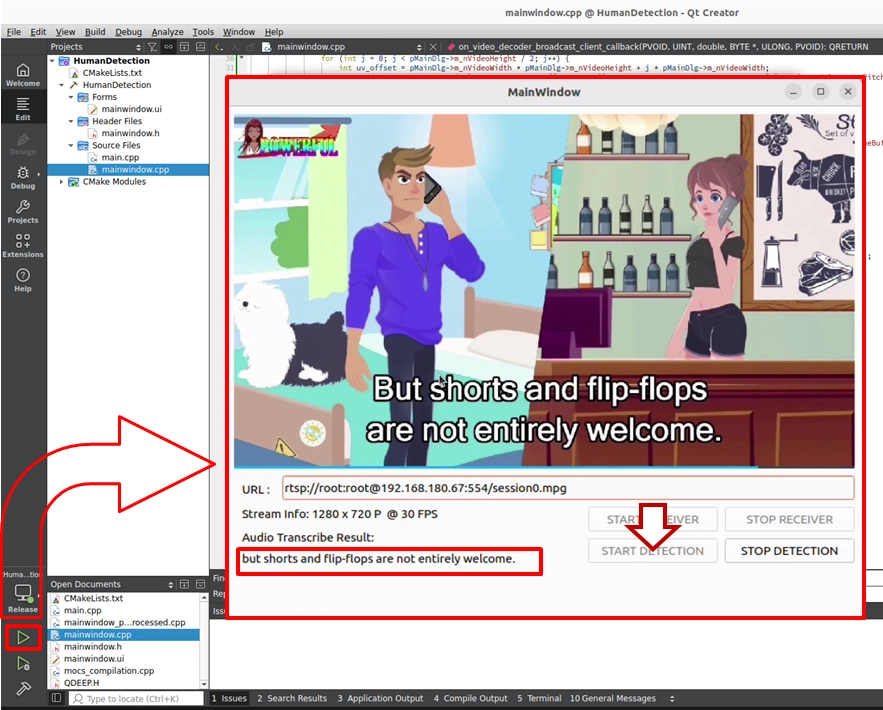Open the View menu
Viewport: 883px width, 710px height.
(x=65, y=32)
